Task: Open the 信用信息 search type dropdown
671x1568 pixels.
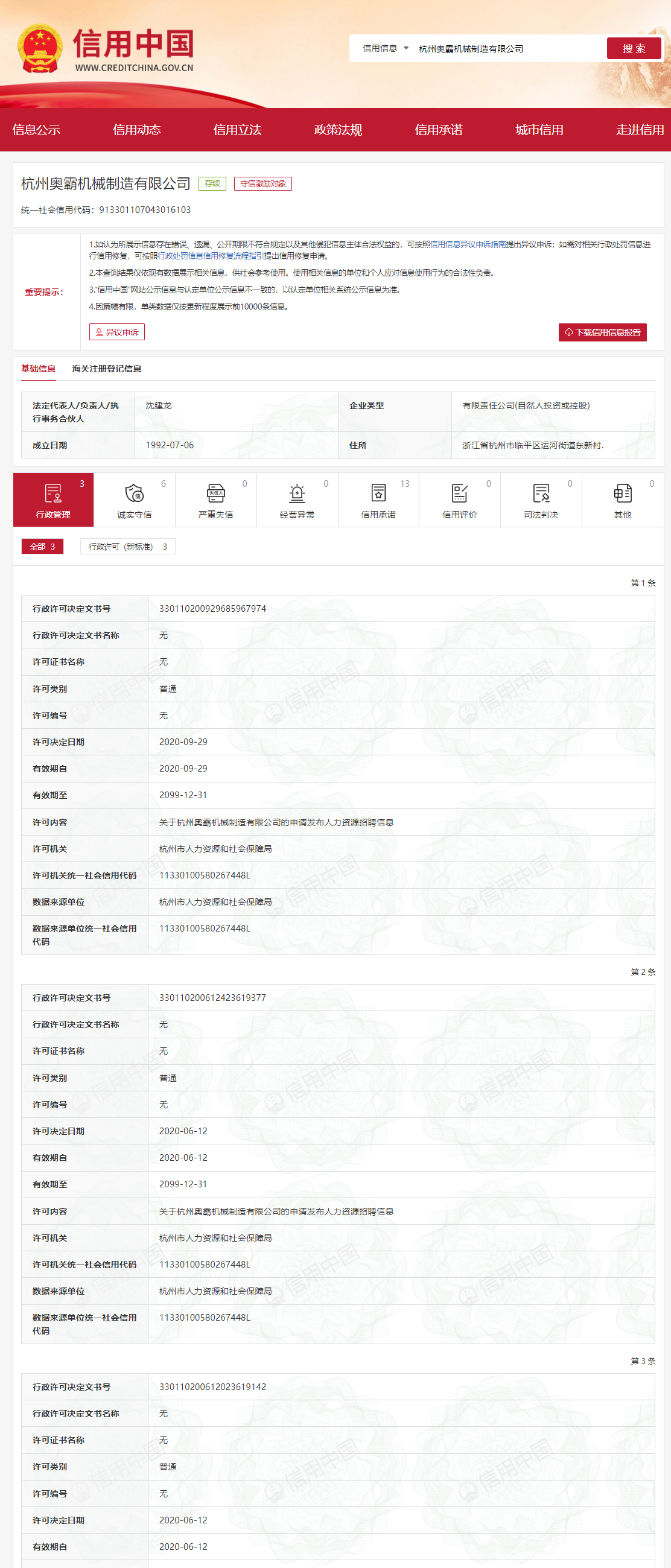Action: tap(386, 48)
